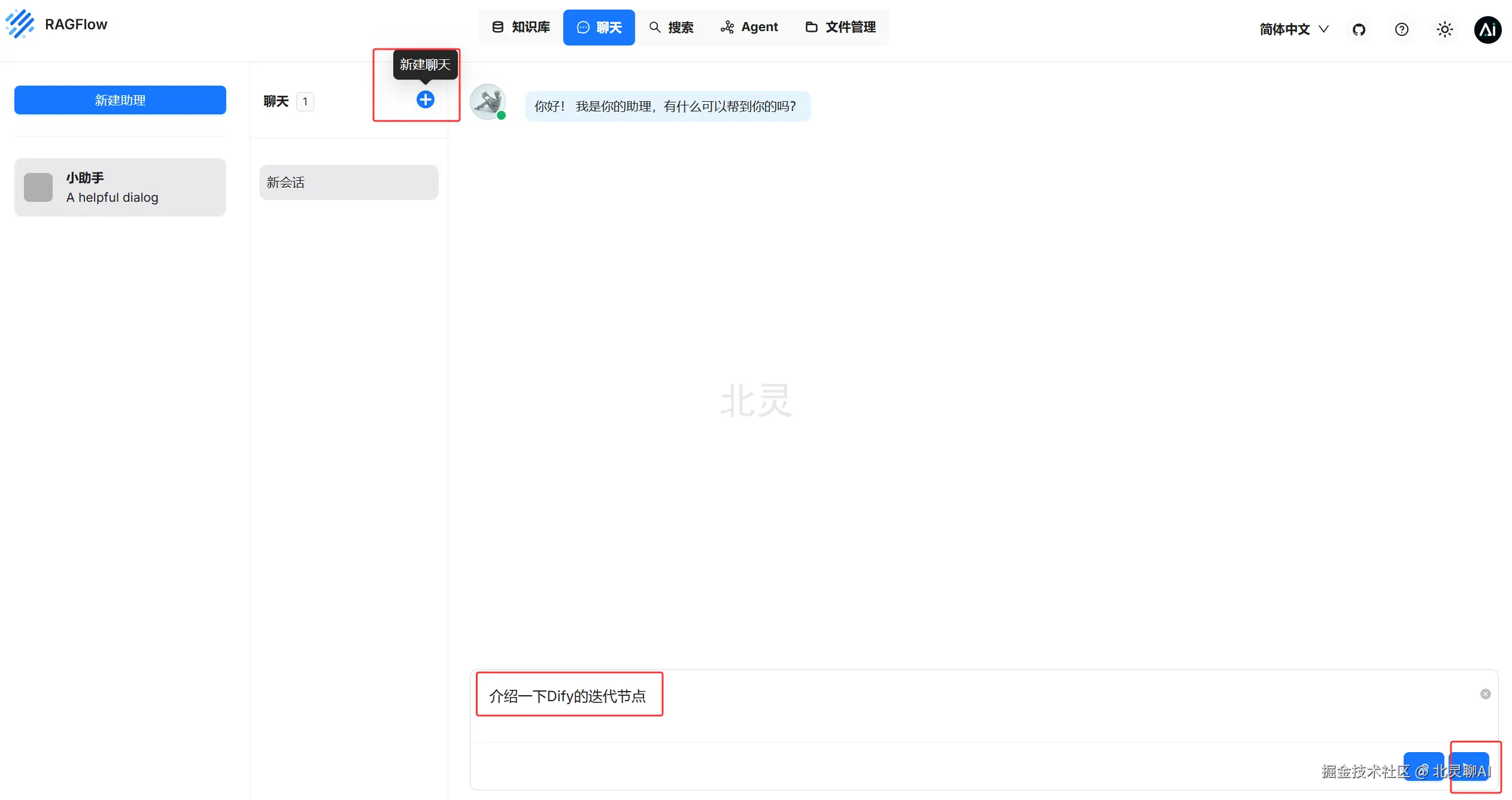
Task: Toggle light/dark theme with the sun icon
Action: tap(1444, 29)
